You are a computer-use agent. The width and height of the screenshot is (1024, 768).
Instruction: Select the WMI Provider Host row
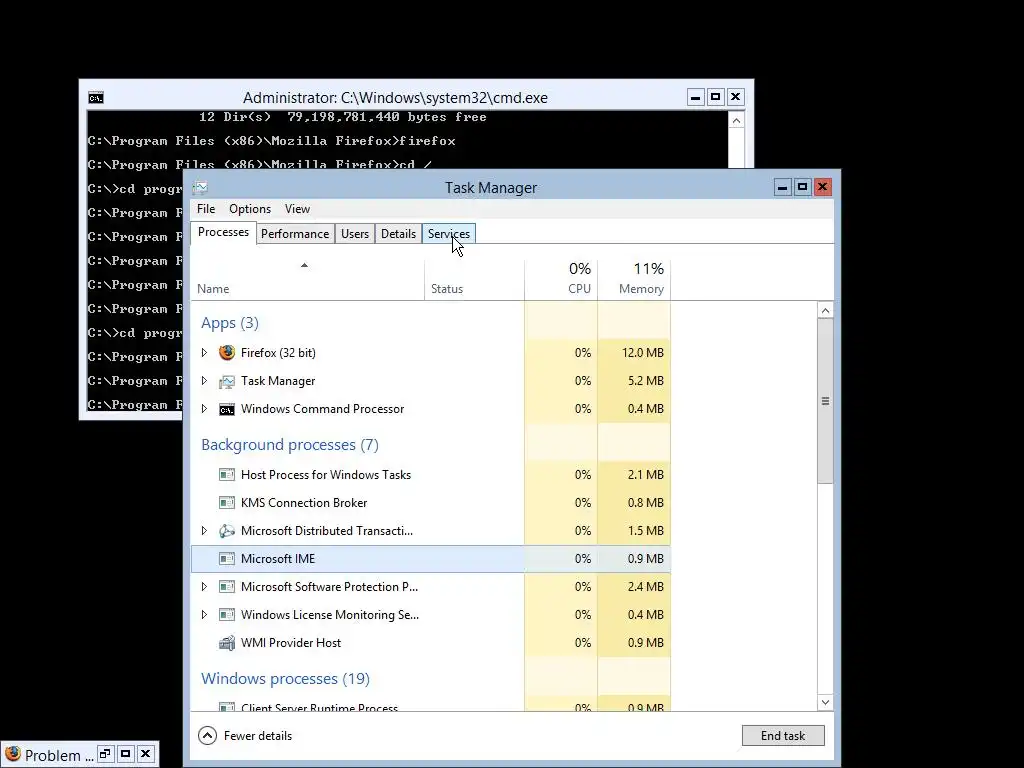point(430,643)
